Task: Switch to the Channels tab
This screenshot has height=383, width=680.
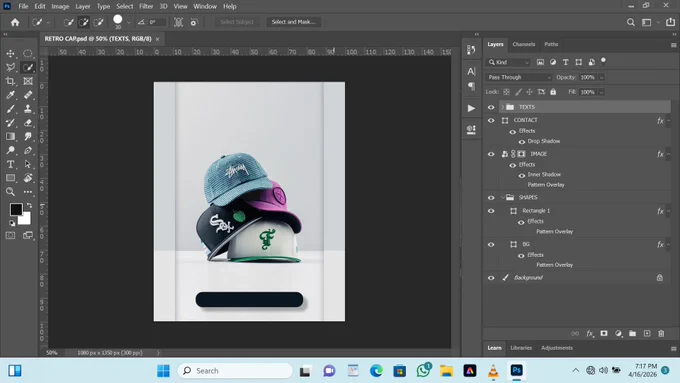Action: [523, 44]
